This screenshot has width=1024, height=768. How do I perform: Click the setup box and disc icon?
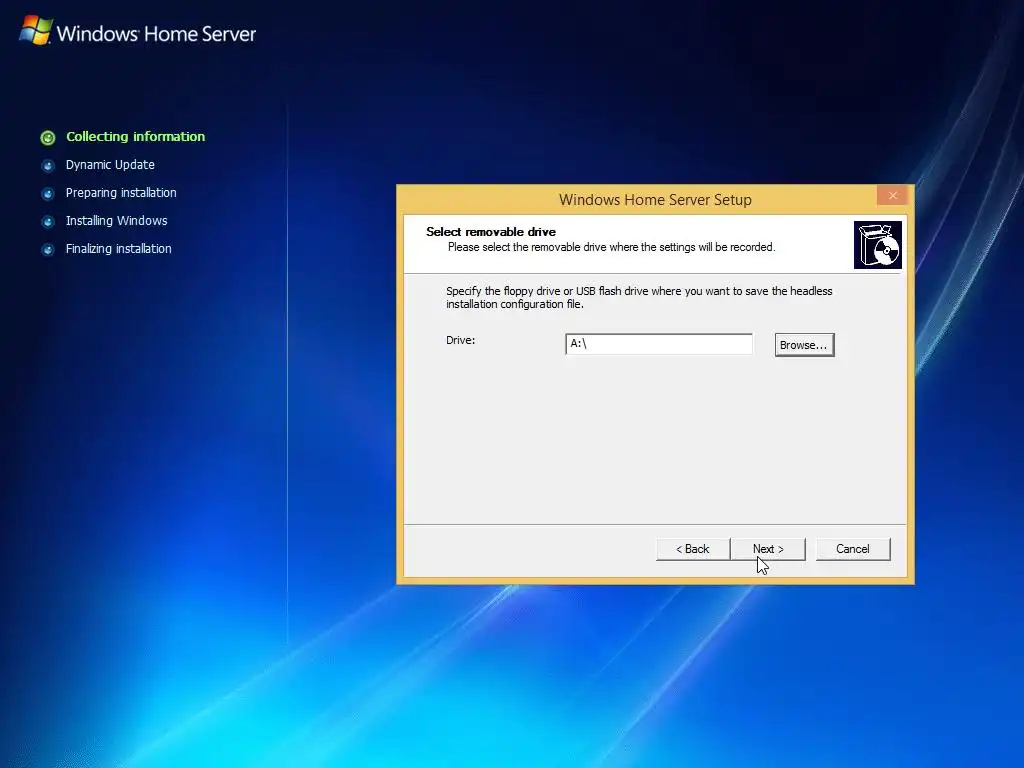point(878,245)
